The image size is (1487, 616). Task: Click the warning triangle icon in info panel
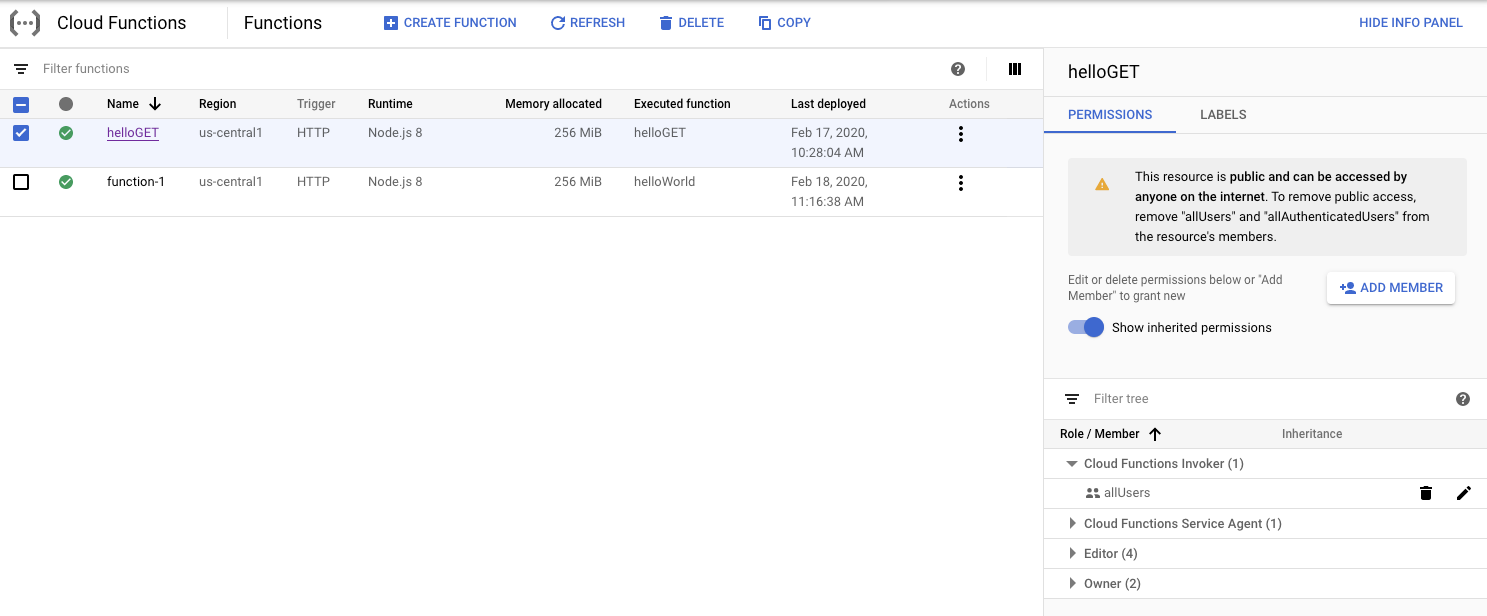(1102, 184)
